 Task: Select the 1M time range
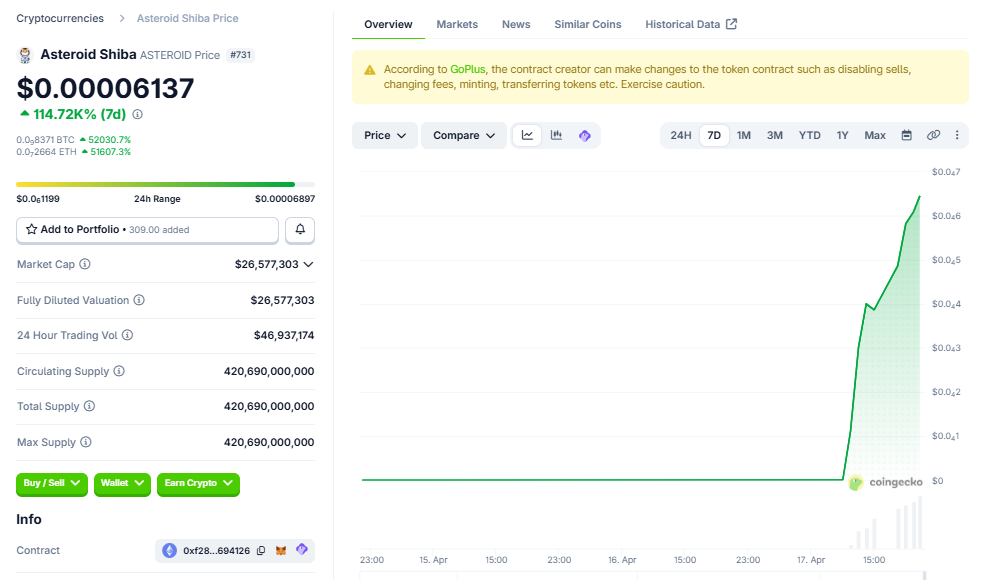click(744, 135)
